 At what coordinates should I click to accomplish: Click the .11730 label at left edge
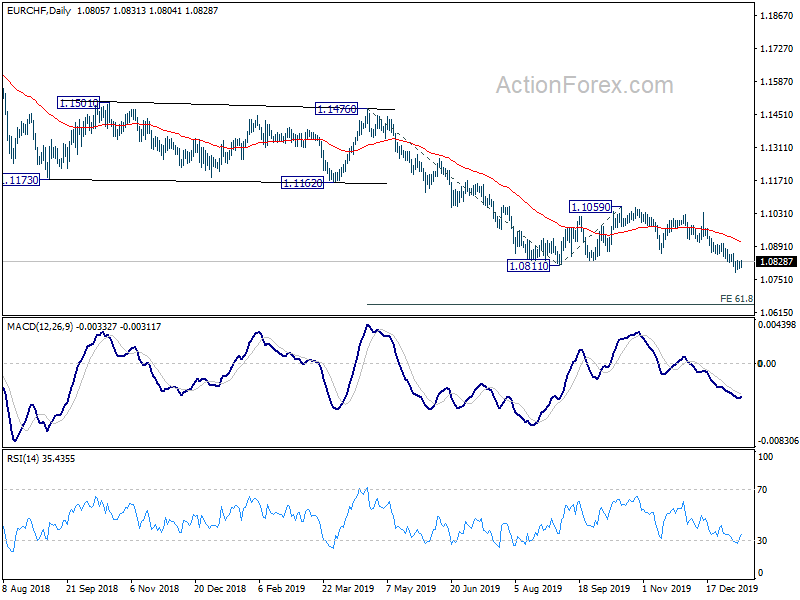point(21,180)
